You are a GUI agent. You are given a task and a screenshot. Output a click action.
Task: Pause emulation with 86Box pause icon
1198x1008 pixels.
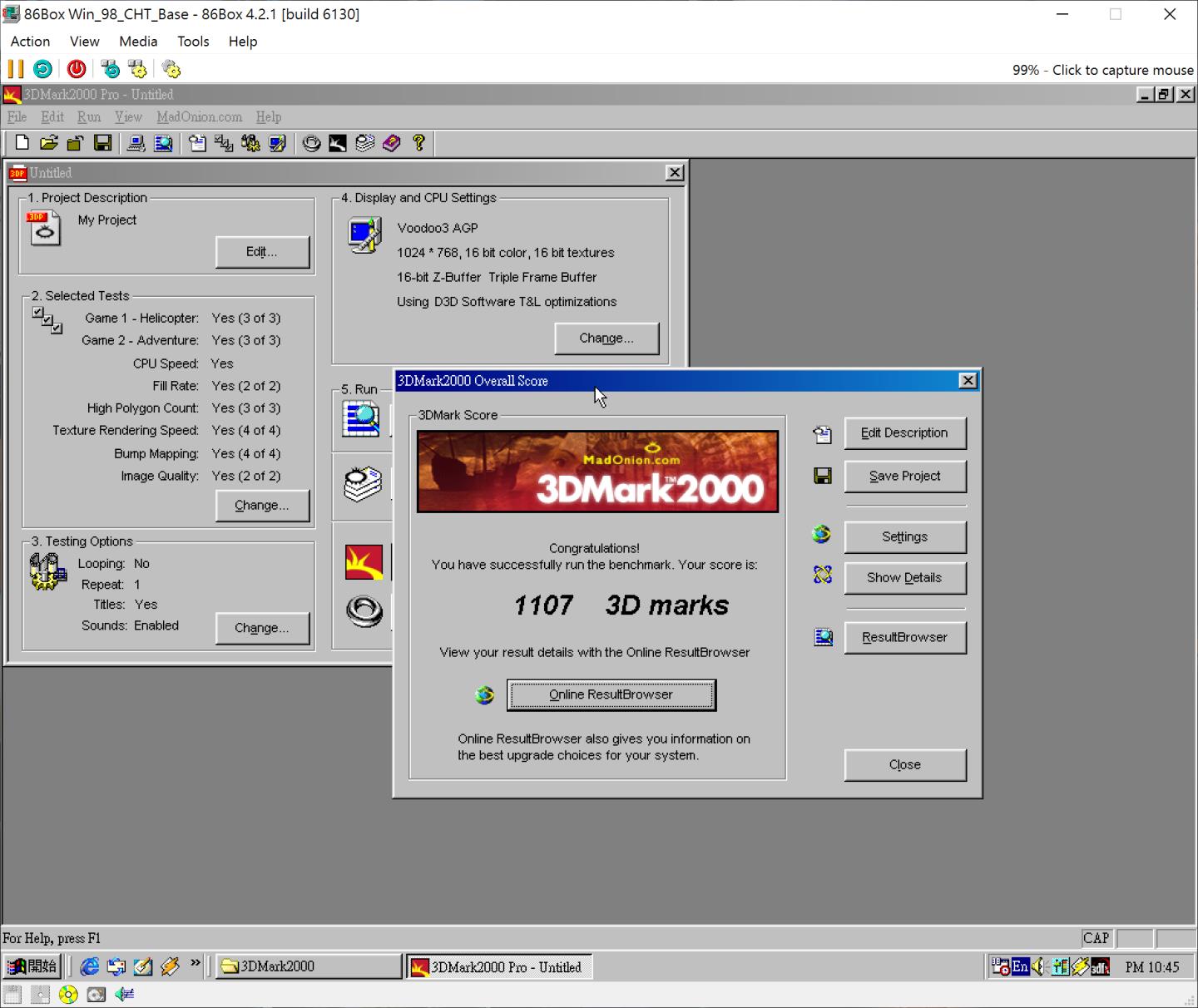coord(16,69)
